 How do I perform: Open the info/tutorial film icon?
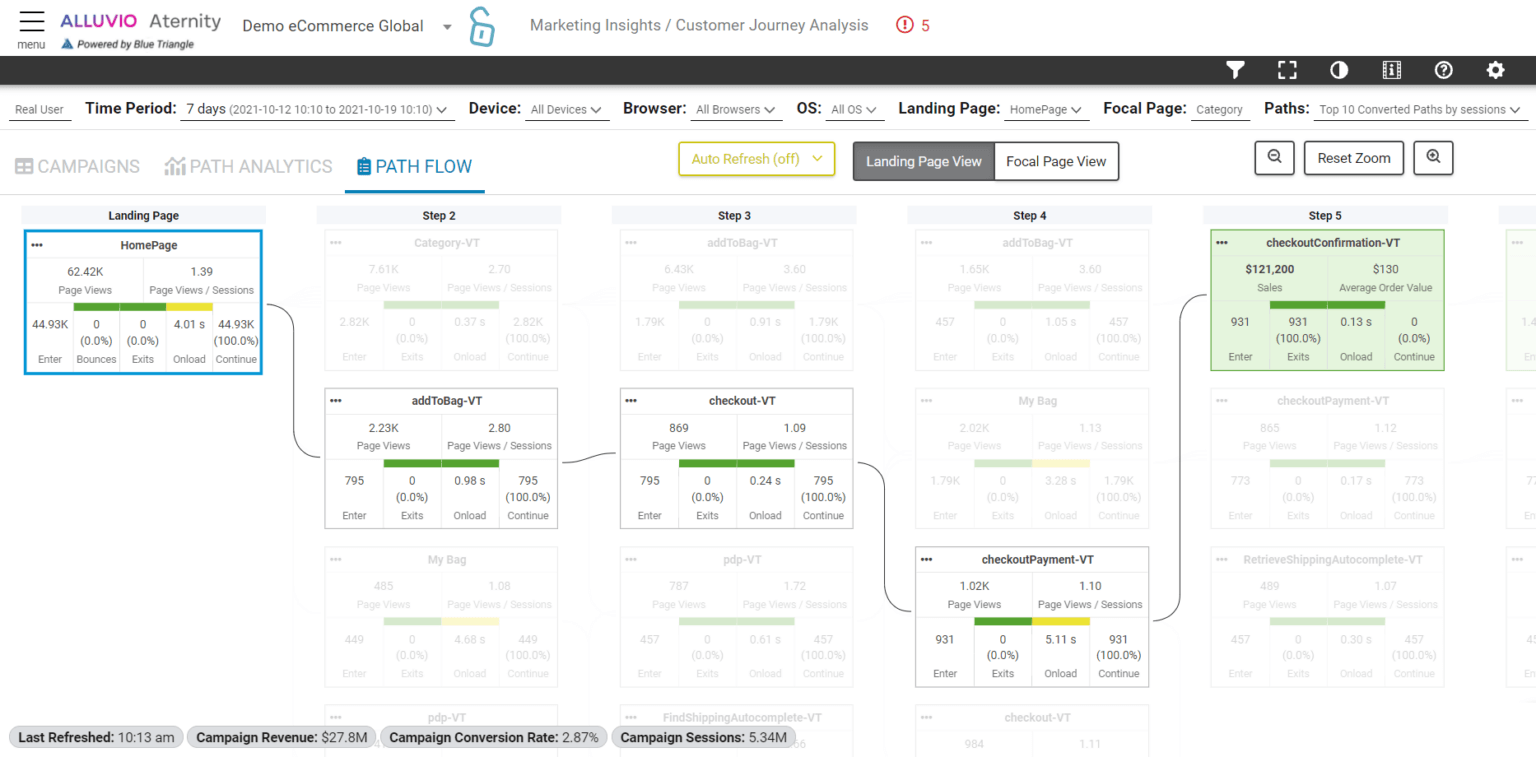tap(1391, 70)
